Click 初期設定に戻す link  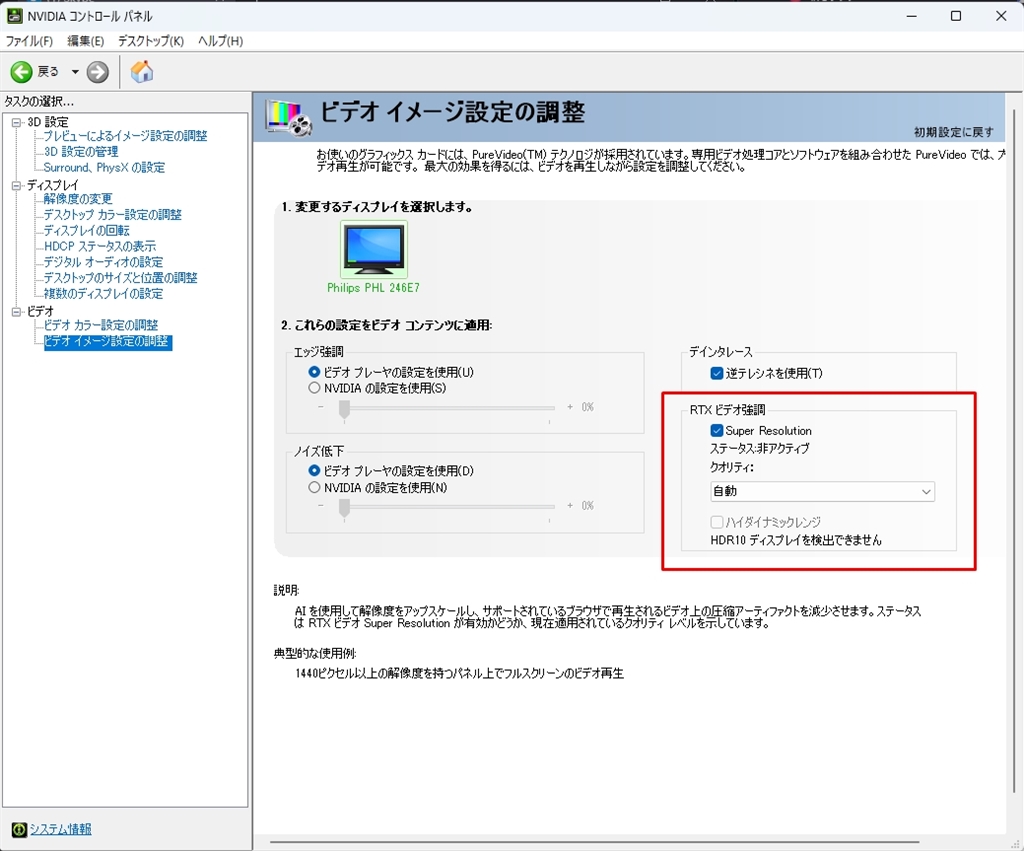point(953,132)
